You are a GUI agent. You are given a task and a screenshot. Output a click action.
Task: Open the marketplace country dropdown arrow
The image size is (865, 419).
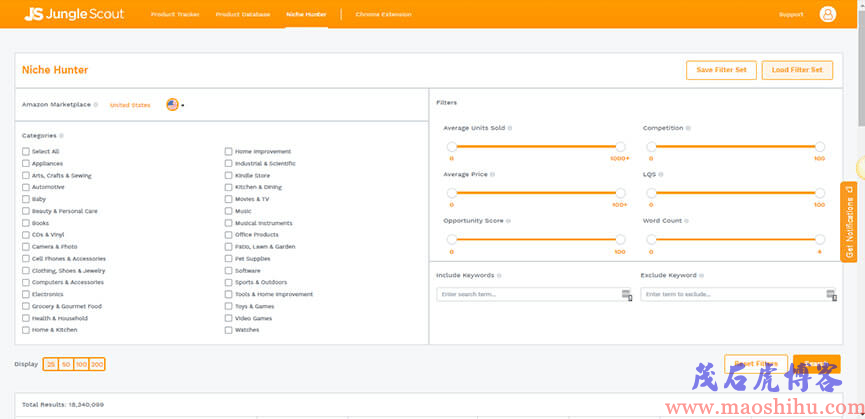tap(183, 105)
